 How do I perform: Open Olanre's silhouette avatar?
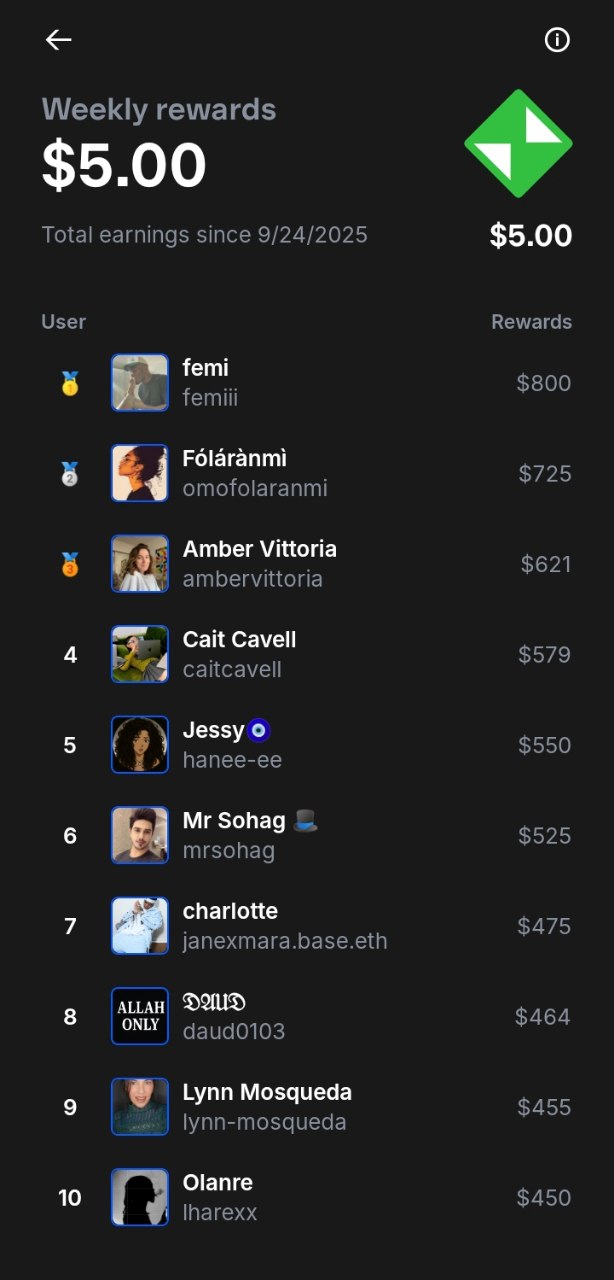(x=140, y=1197)
